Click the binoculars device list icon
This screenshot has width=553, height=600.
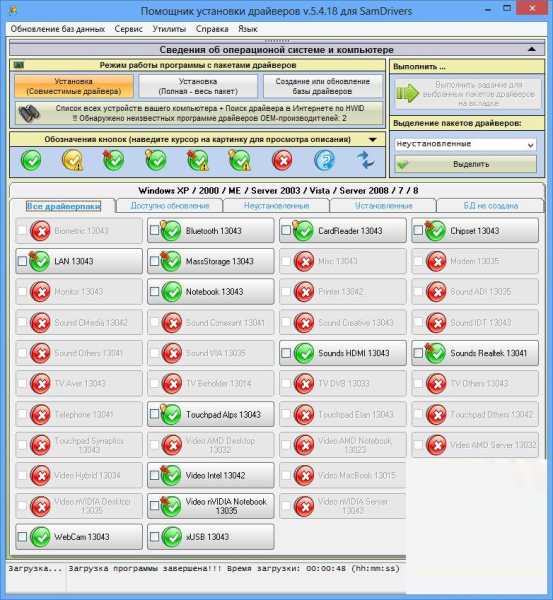[x=29, y=113]
